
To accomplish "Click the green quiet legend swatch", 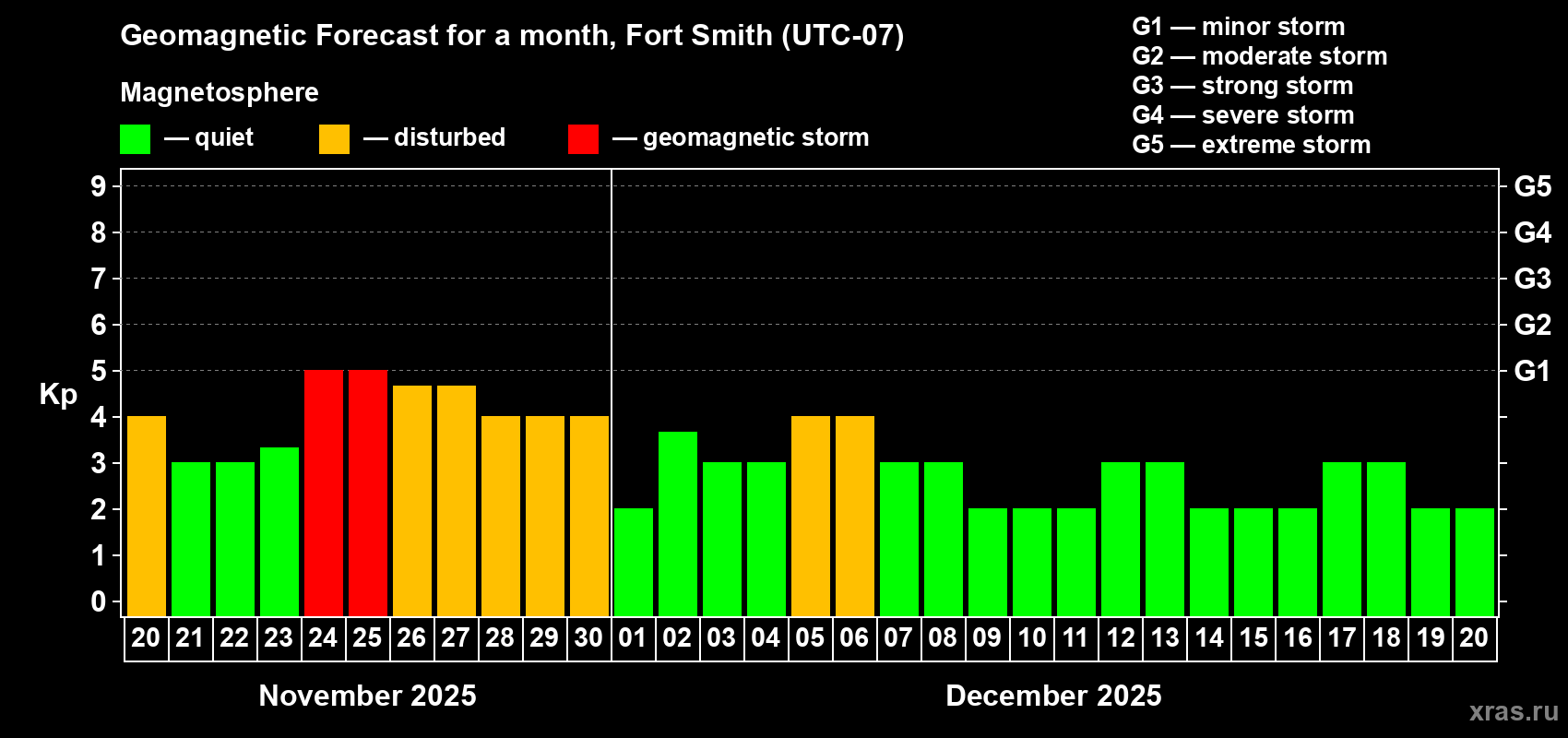I will pos(135,139).
